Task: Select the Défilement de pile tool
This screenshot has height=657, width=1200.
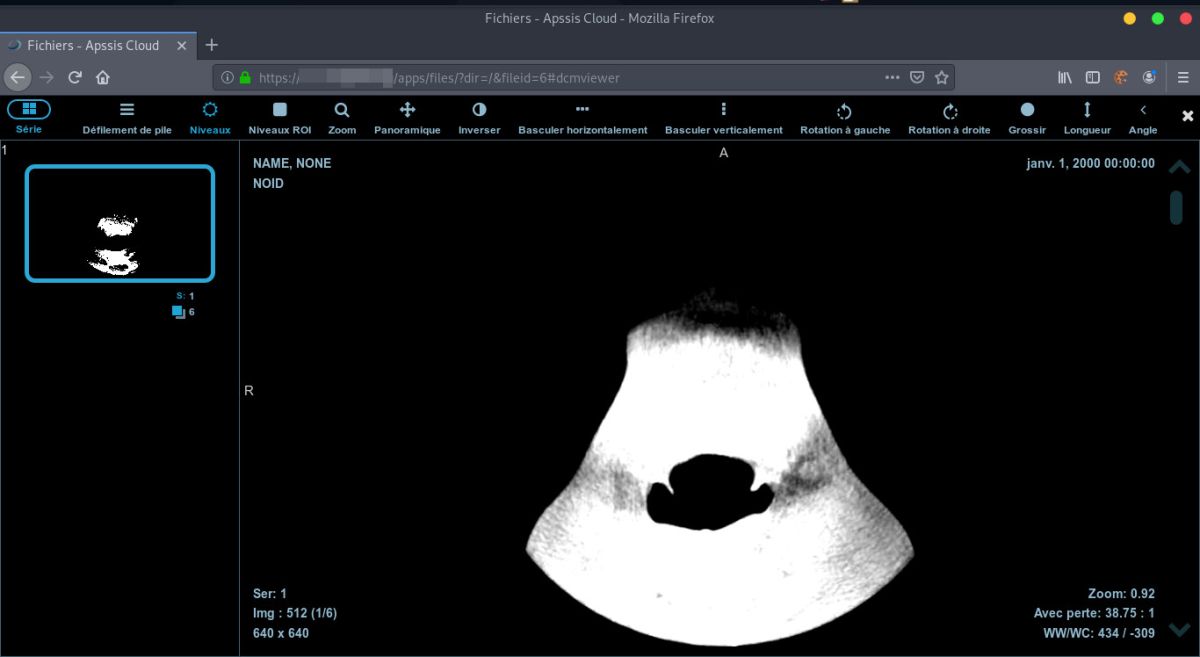Action: [127, 117]
